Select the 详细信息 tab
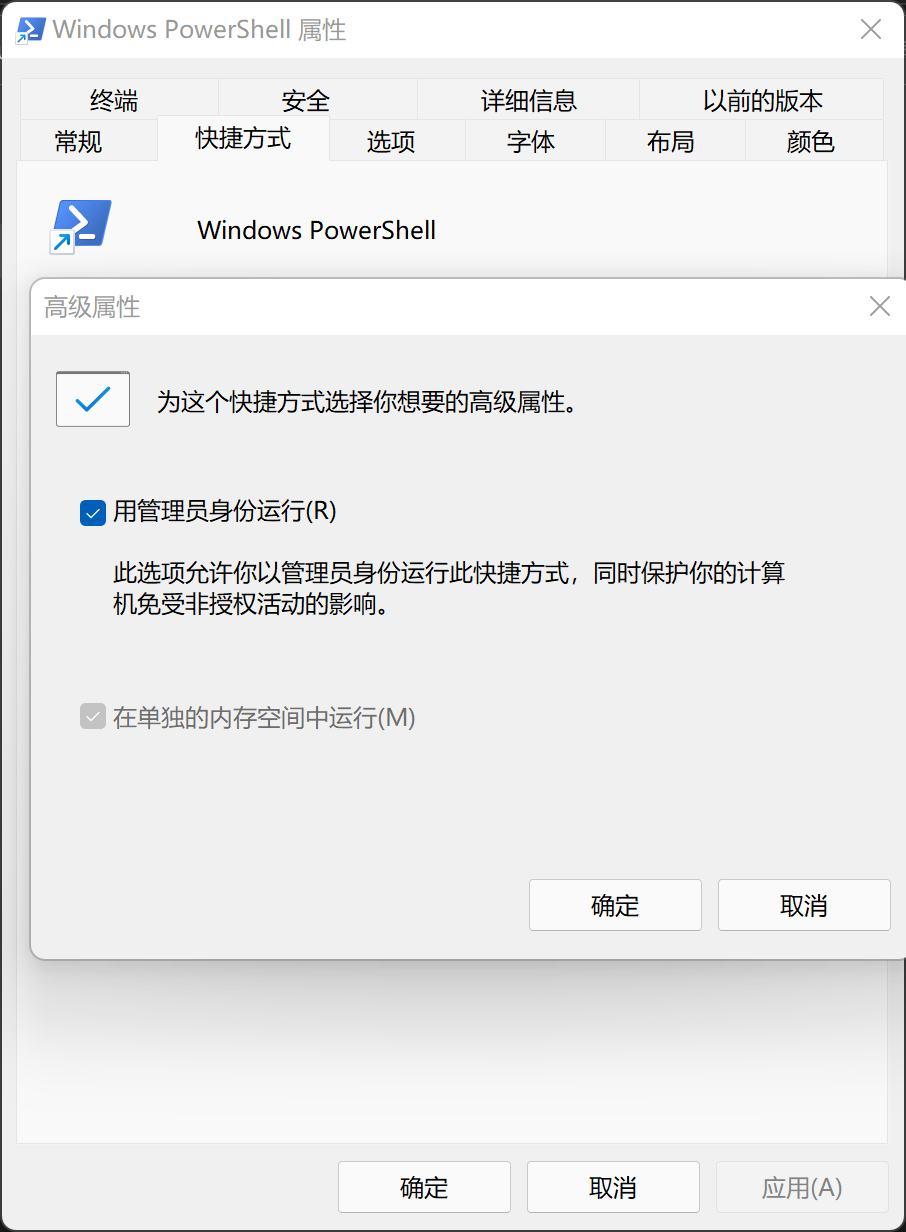906x1232 pixels. click(528, 100)
